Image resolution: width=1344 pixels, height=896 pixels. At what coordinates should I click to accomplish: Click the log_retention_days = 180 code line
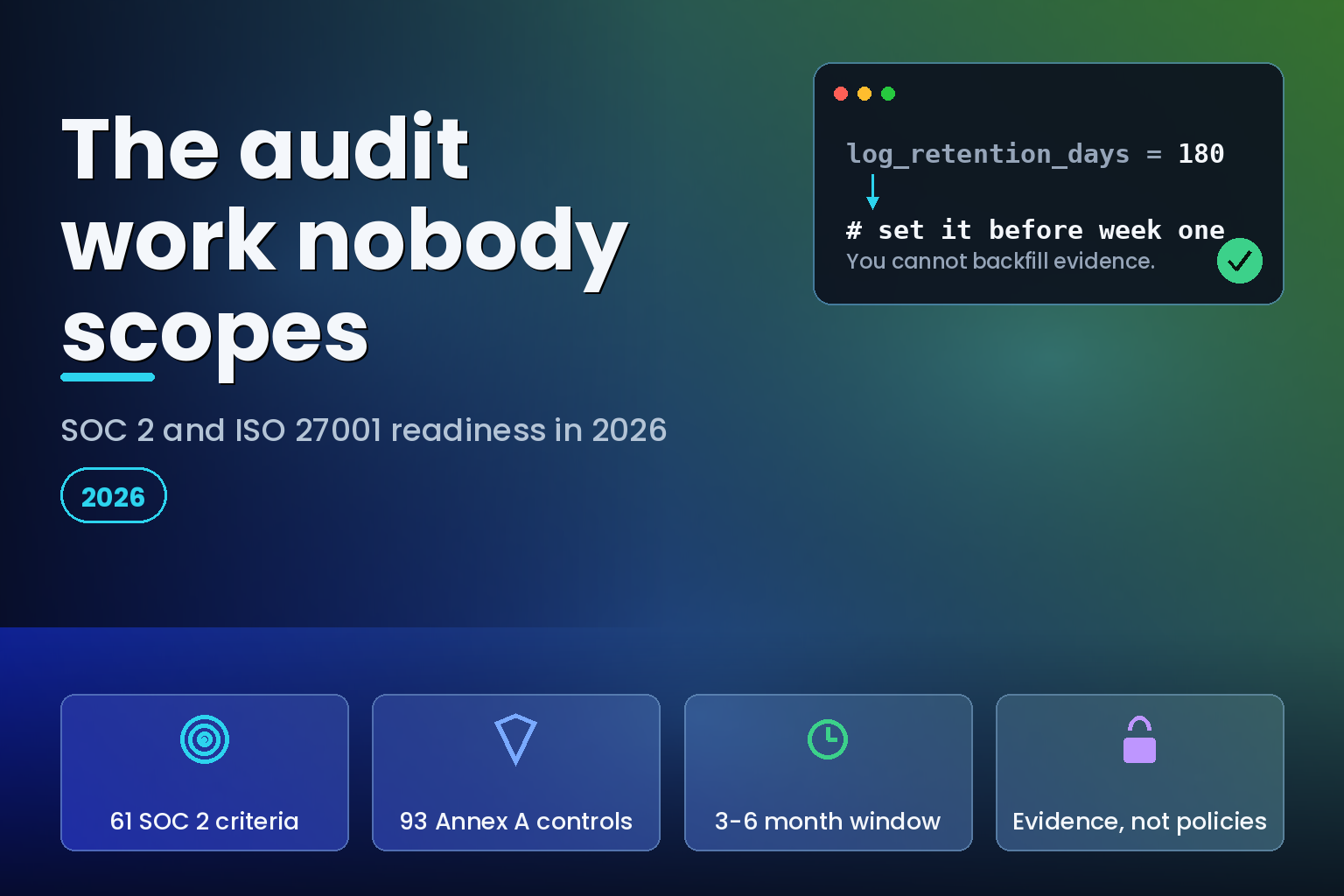pos(1035,154)
